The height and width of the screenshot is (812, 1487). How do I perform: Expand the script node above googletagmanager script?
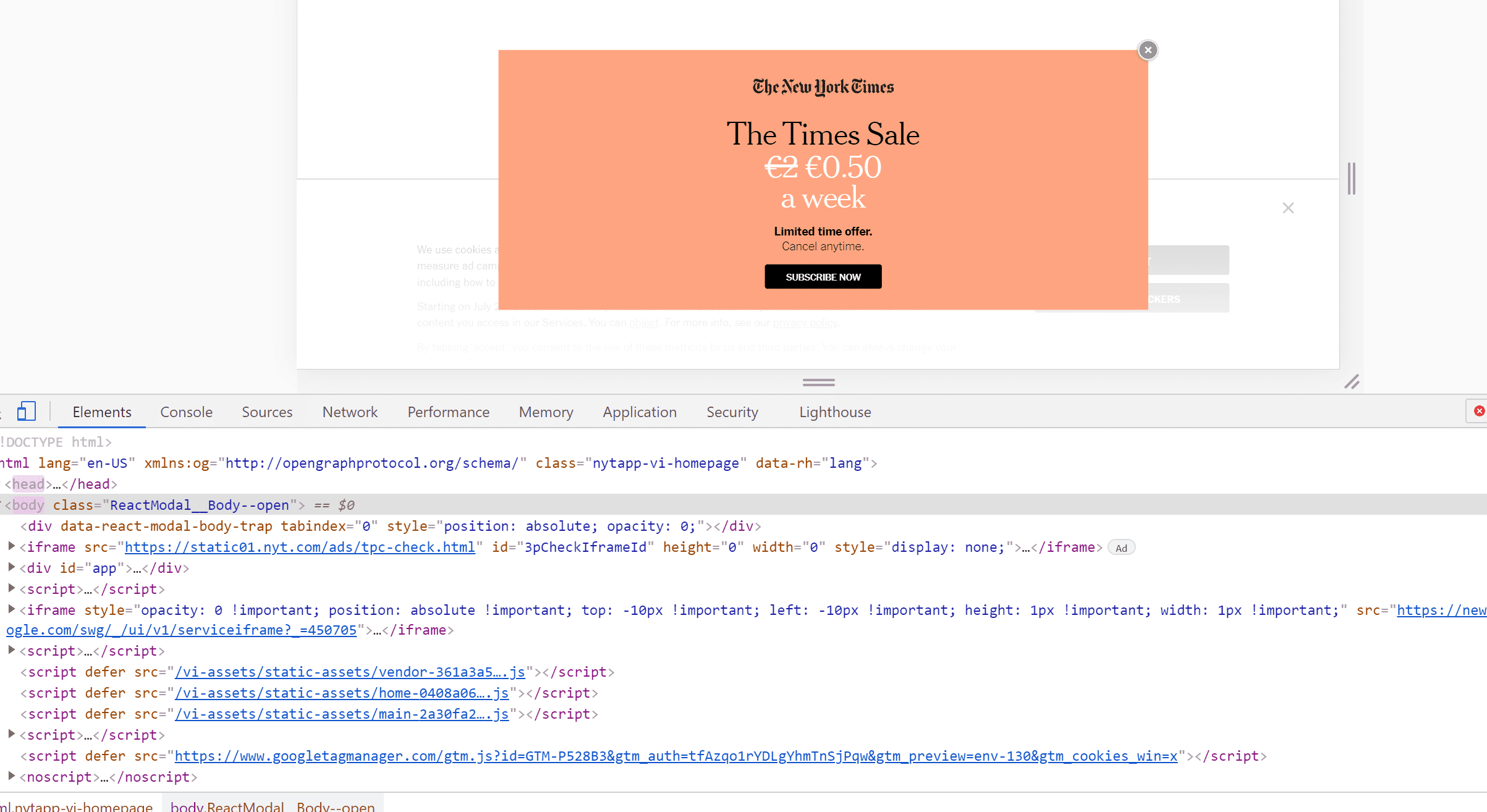(11, 734)
